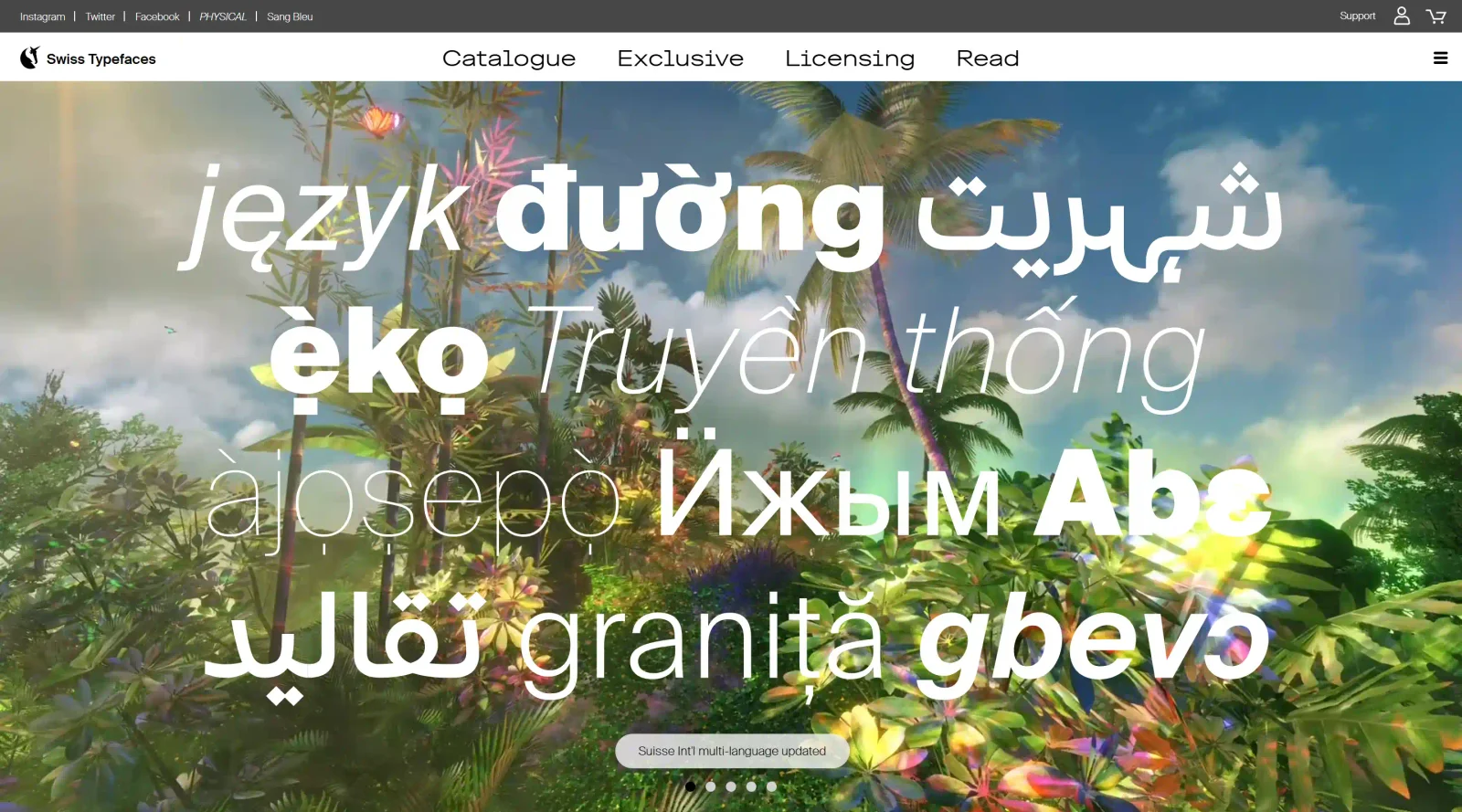Click the light 'àjọṣepọ̀' hero text
1462x812 pixels.
(x=413, y=502)
